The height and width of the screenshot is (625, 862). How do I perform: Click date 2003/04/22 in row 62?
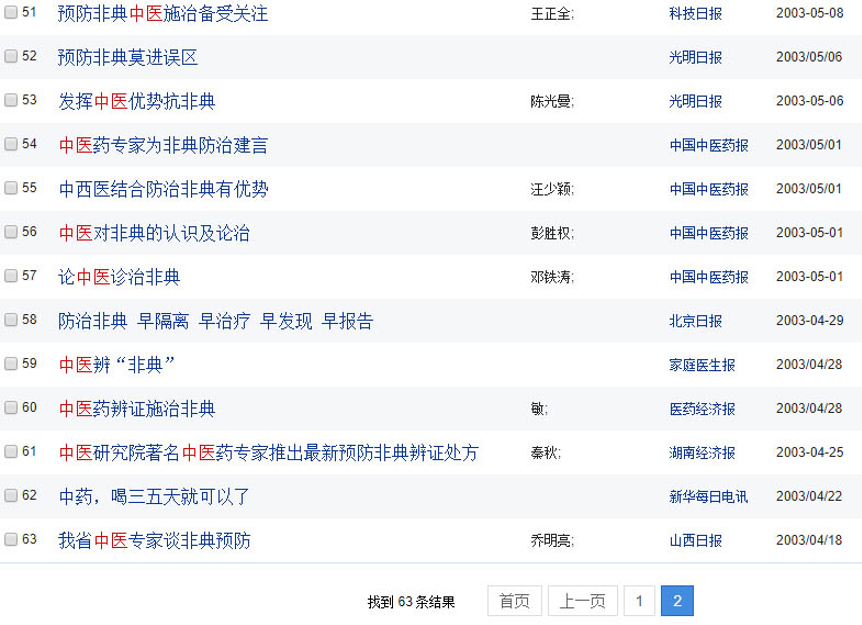click(x=809, y=496)
